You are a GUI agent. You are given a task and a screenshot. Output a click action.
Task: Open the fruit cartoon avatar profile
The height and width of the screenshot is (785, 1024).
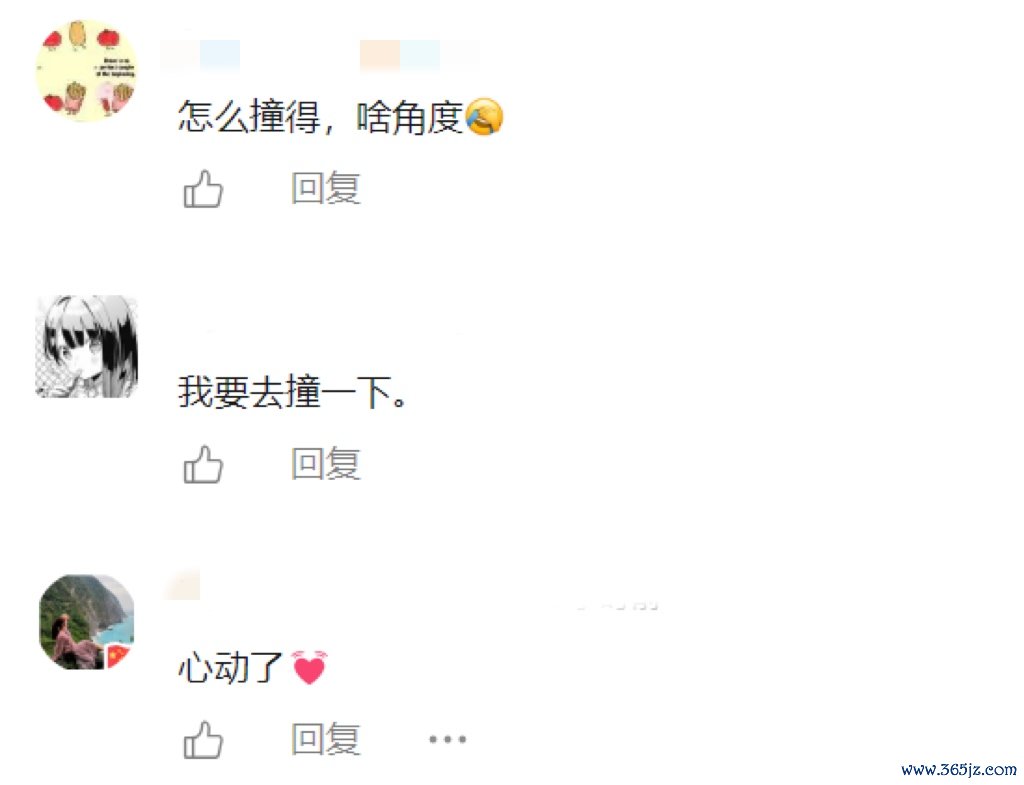[86, 70]
